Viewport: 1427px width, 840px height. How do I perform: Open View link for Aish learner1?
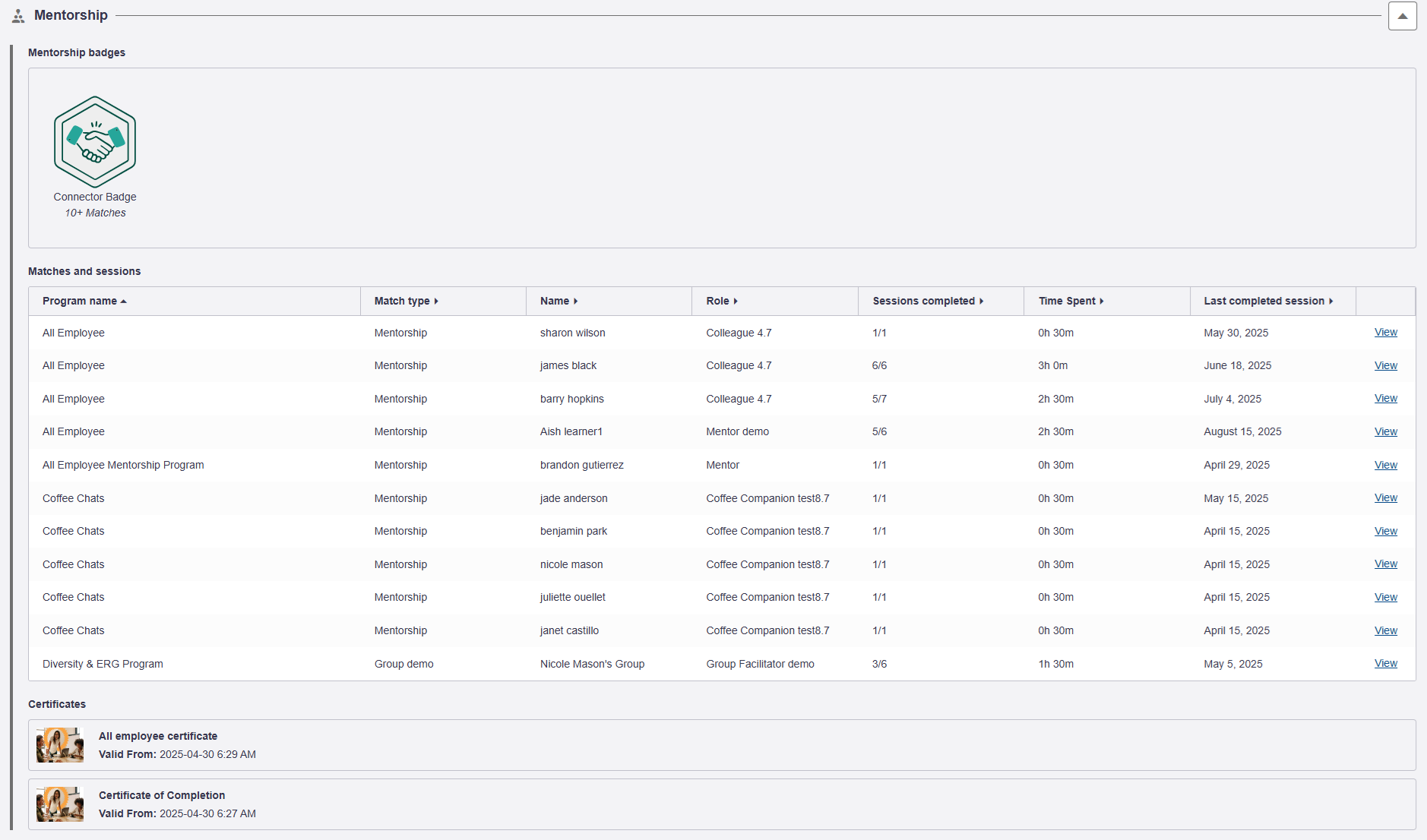(x=1385, y=432)
